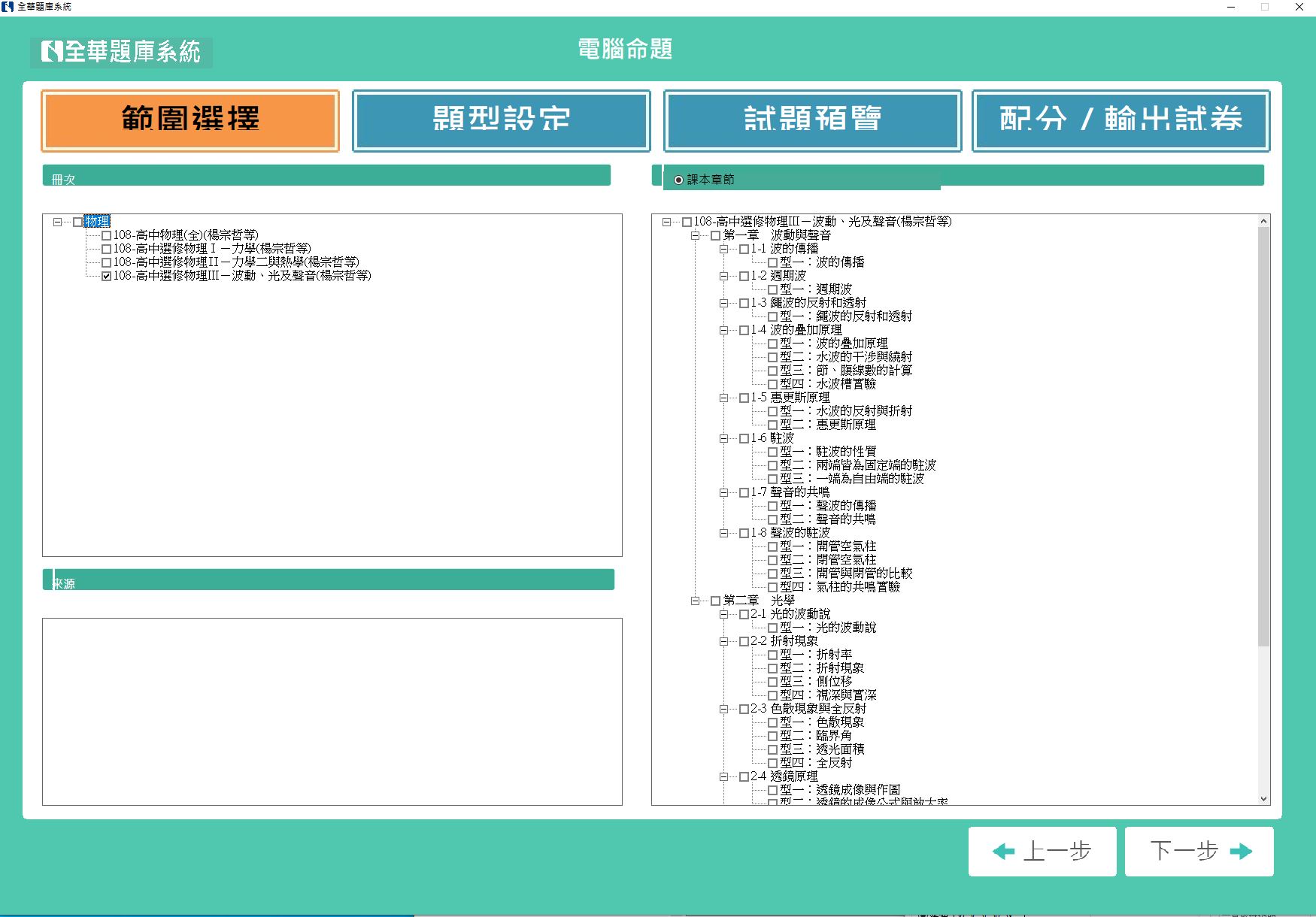Select 型二：兩端皆為固定端的駐波
Image resolution: width=1316 pixels, height=917 pixels.
858,465
